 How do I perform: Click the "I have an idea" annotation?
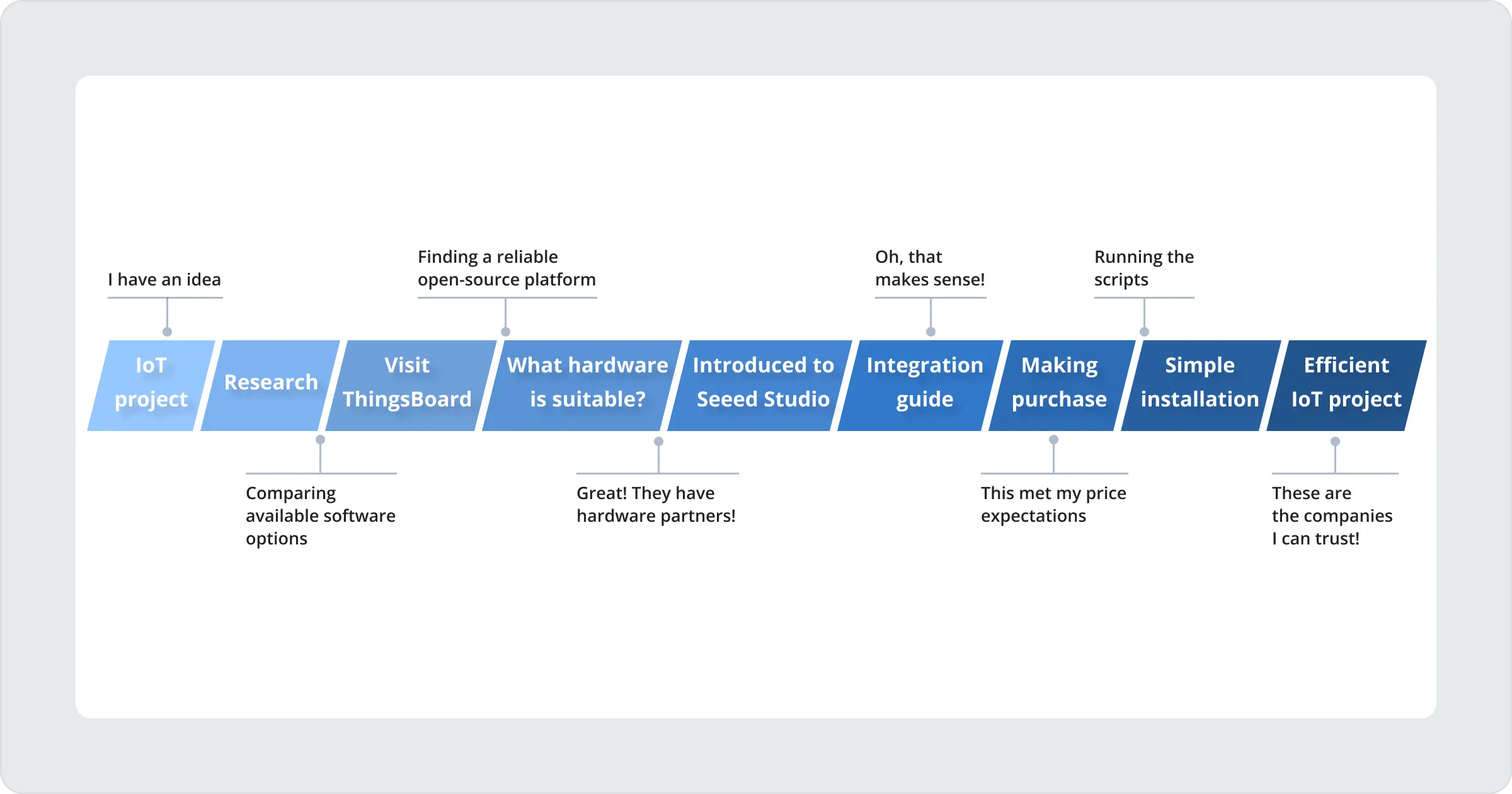tap(164, 280)
